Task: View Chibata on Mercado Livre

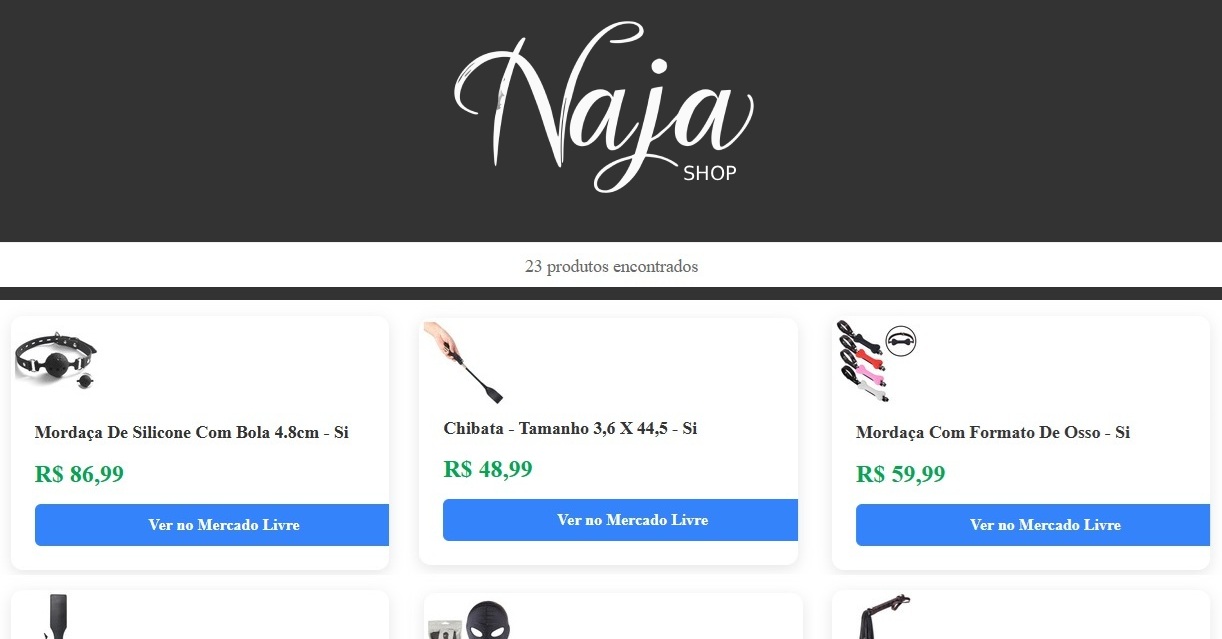Action: [x=620, y=520]
